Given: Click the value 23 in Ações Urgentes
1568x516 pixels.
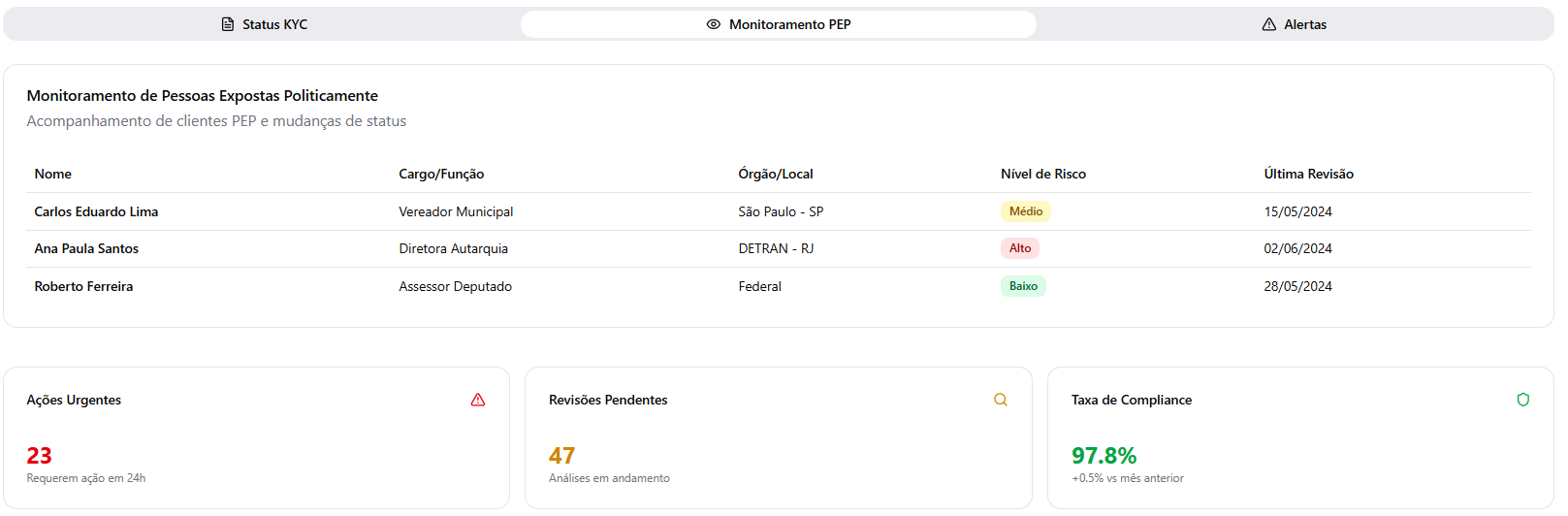Looking at the screenshot, I should (40, 456).
